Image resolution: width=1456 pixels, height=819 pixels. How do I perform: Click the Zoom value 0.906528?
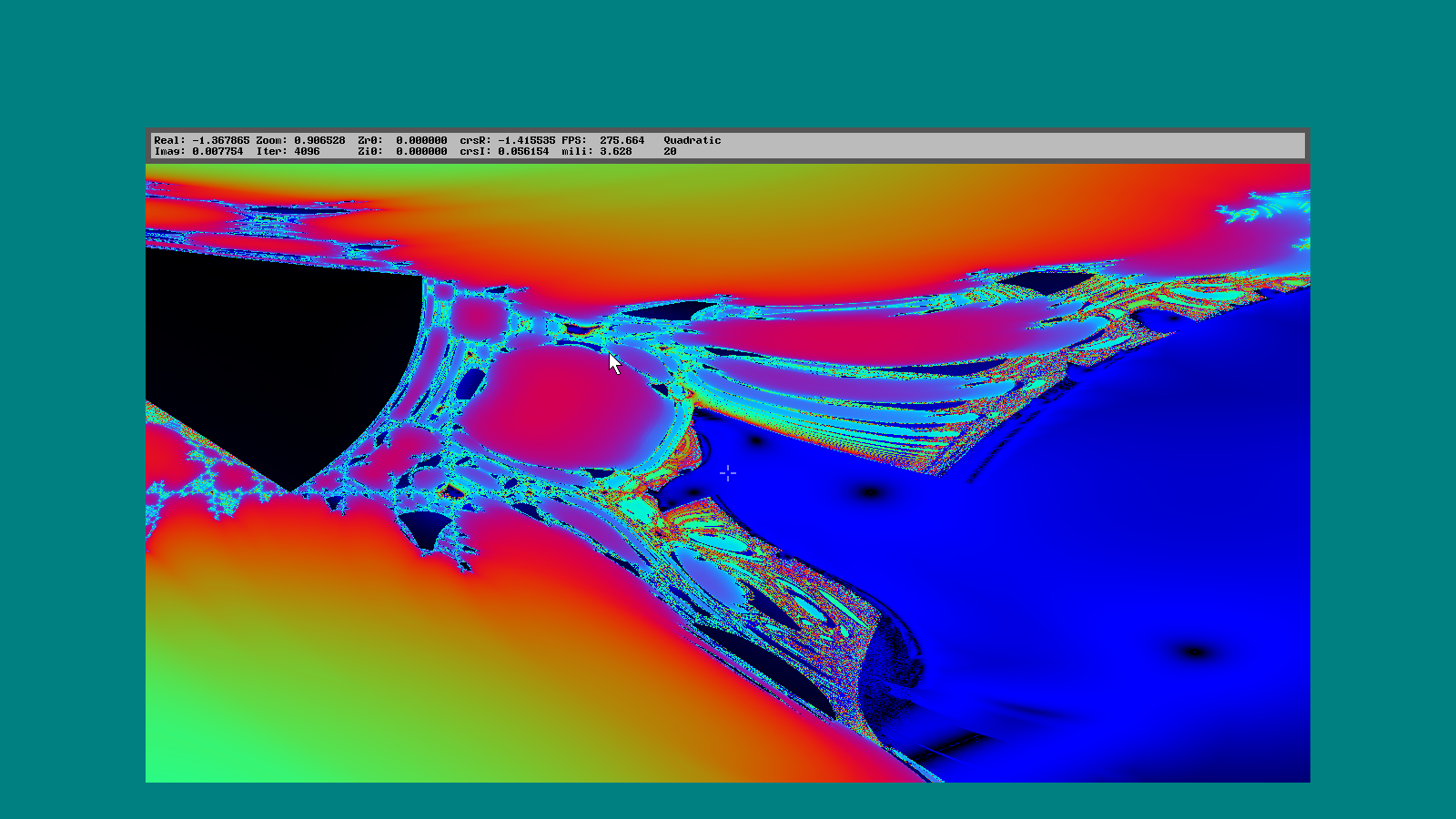pyautogui.click(x=319, y=140)
